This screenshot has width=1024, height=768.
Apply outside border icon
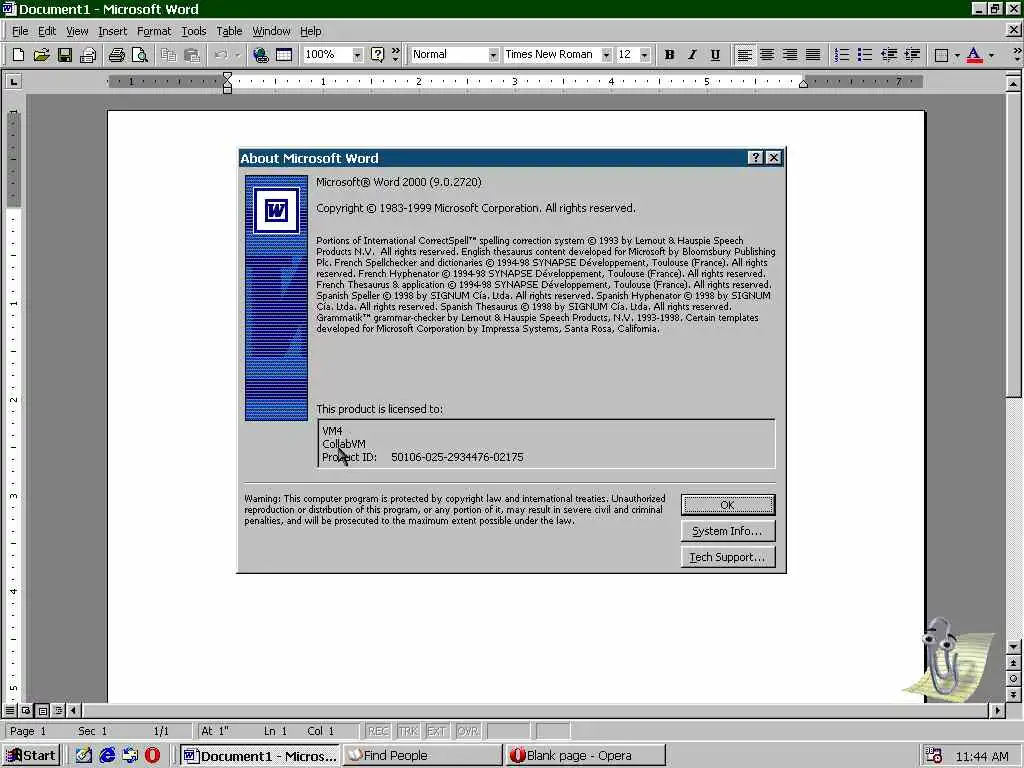tap(941, 55)
